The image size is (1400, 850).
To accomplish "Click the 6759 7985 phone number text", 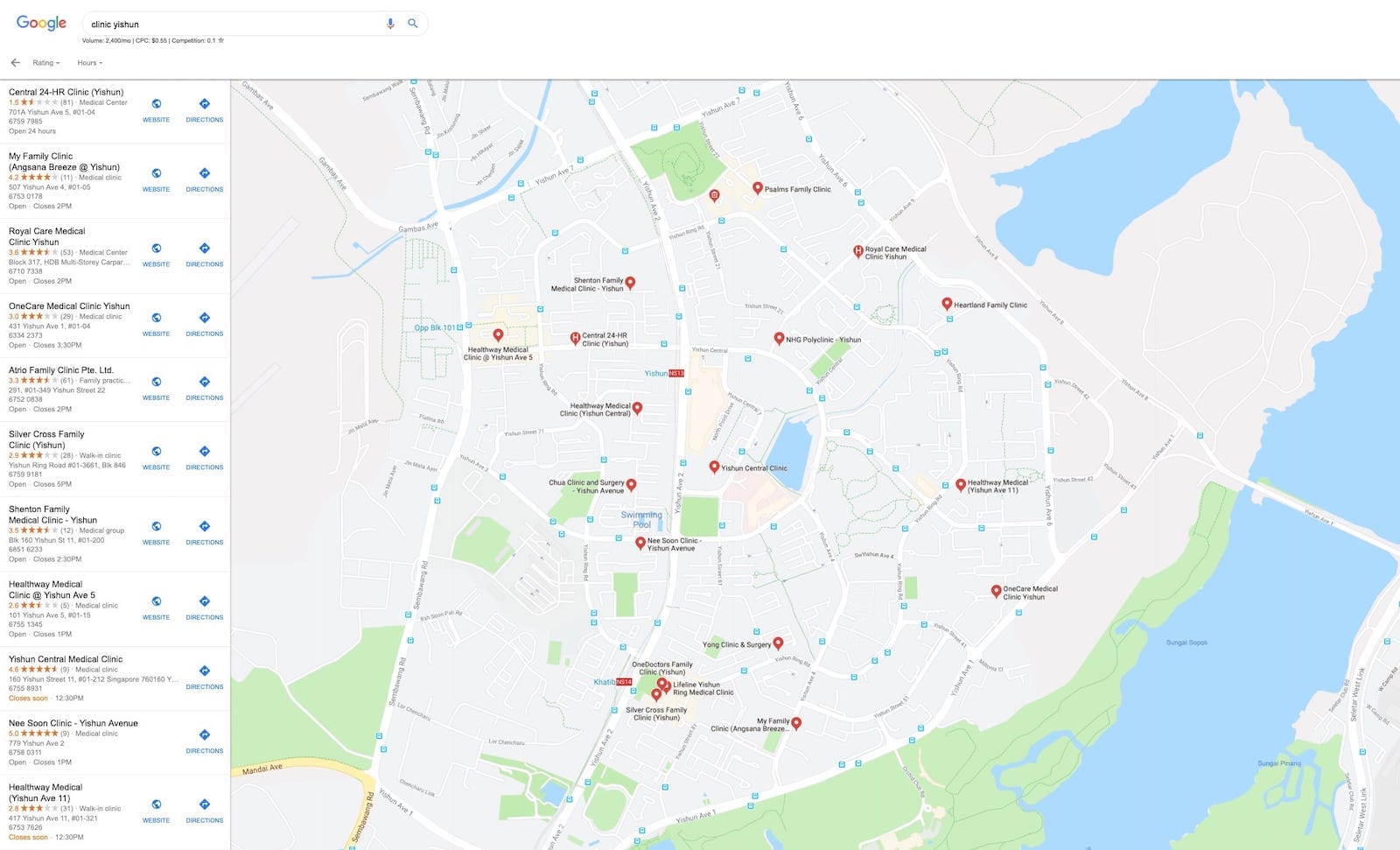I will pyautogui.click(x=25, y=122).
